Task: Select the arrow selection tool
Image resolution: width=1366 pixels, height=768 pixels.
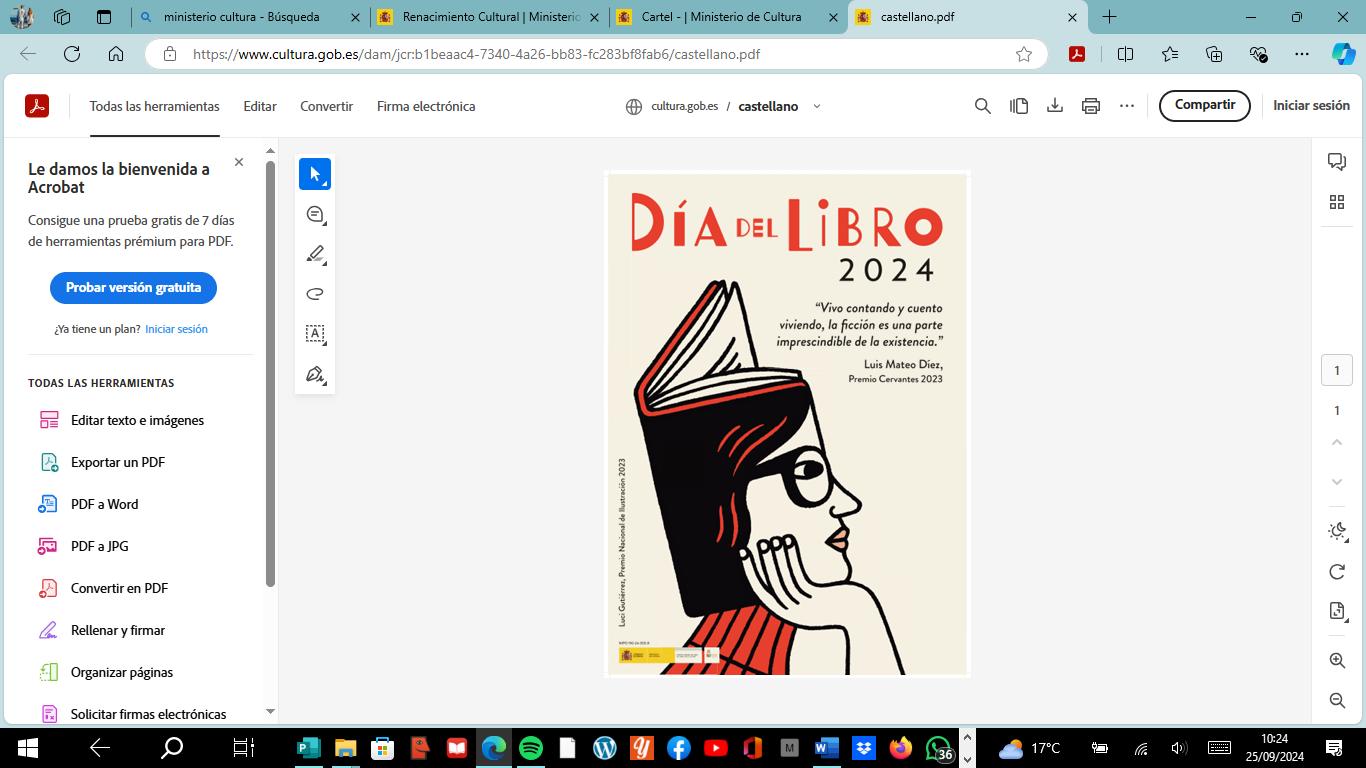Action: [x=315, y=174]
